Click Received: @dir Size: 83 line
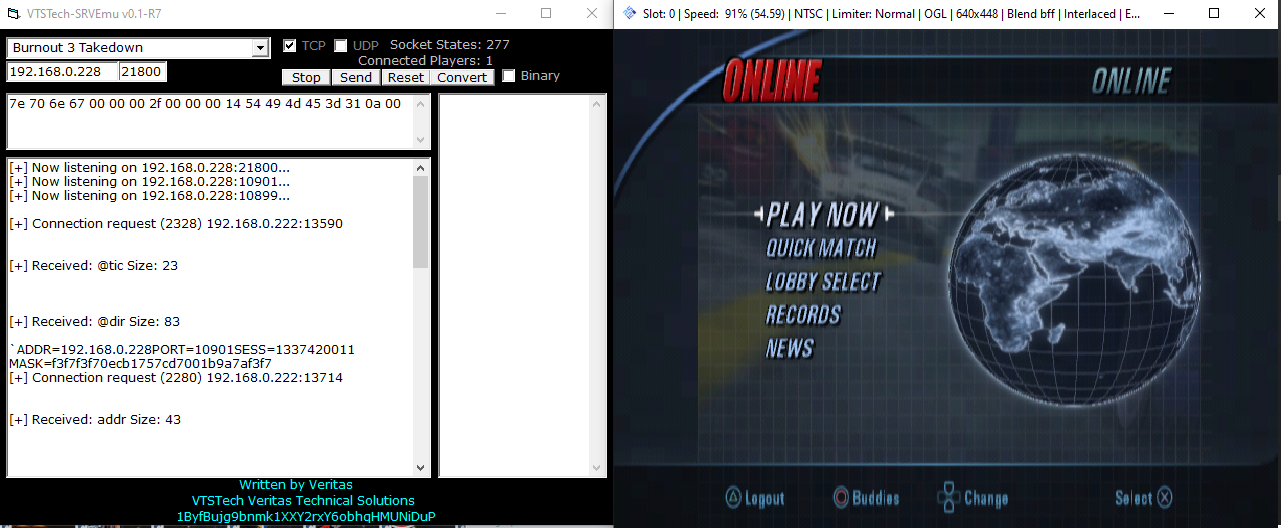This screenshot has width=1281, height=528. tap(95, 322)
